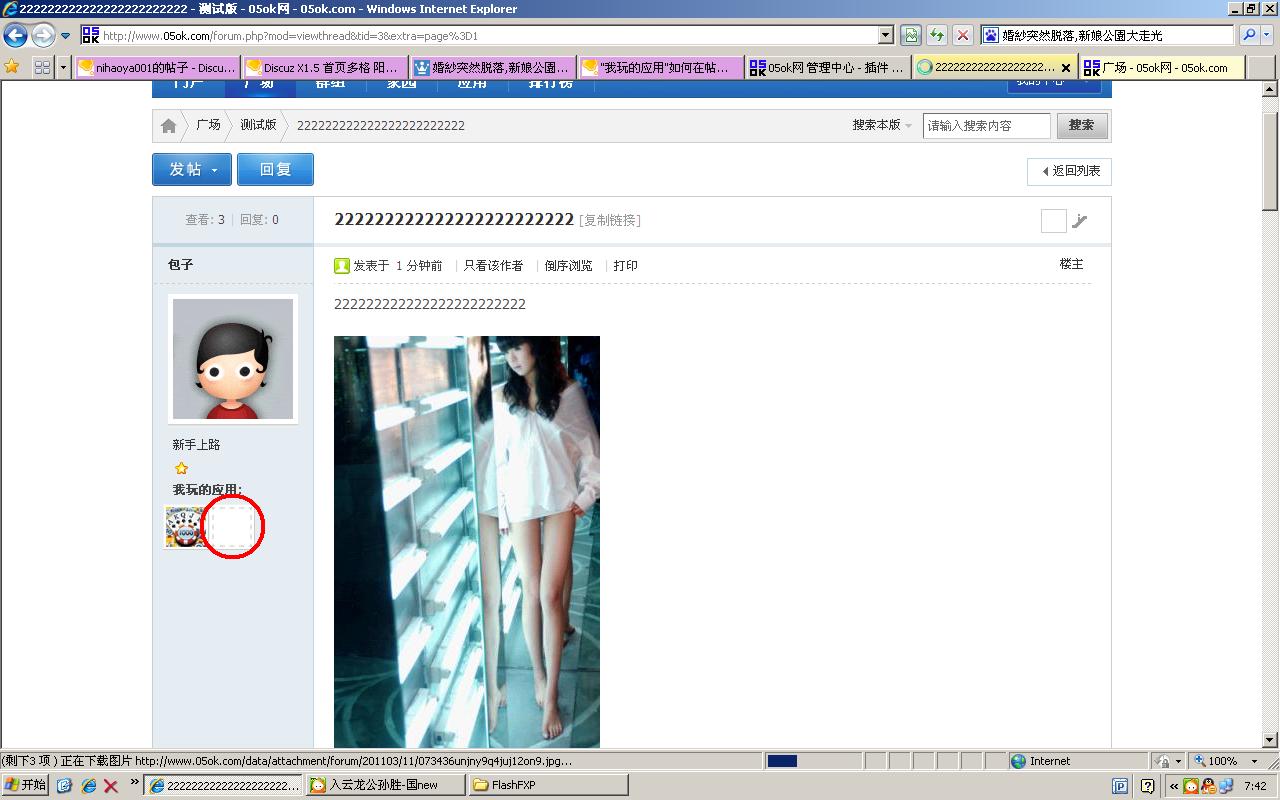Refresh the page with the green arrows icon
The height and width of the screenshot is (800, 1280).
coord(937,35)
